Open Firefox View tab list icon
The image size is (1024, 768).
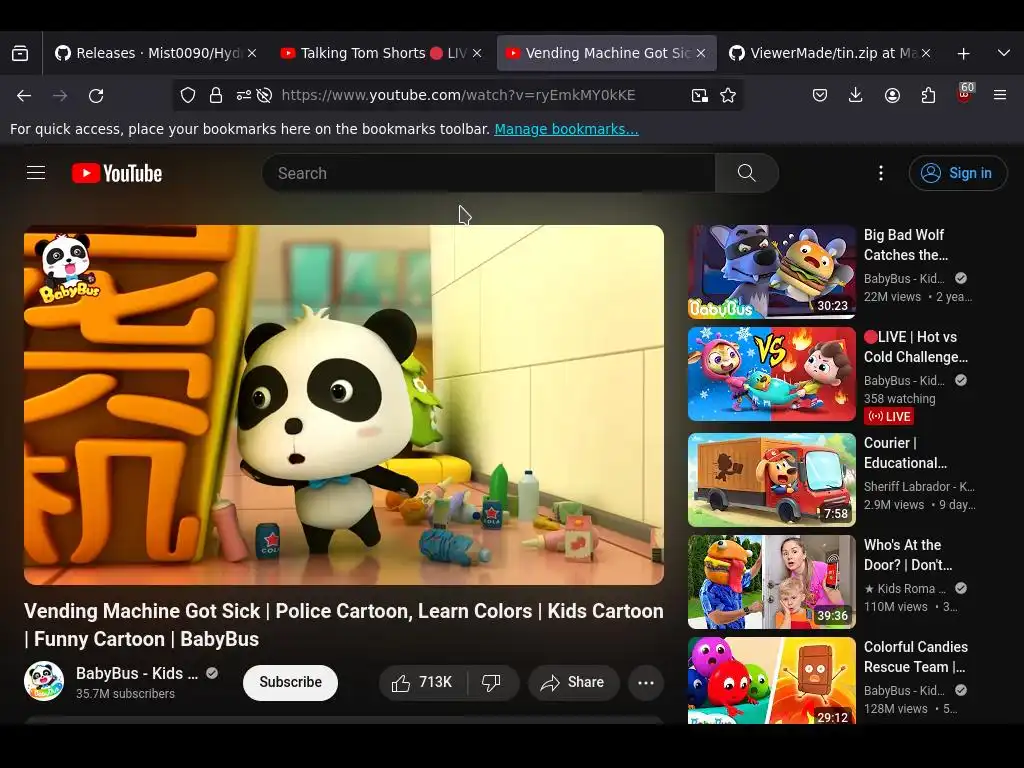(x=20, y=53)
